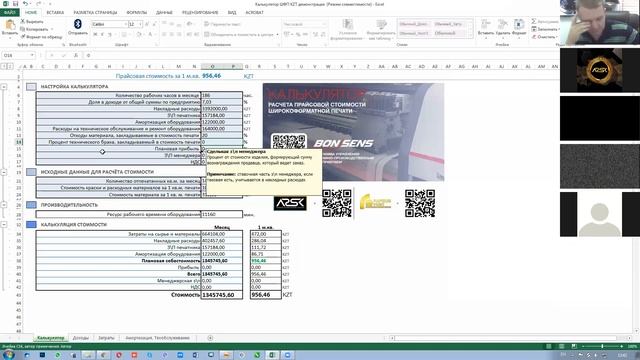640x360 pixels.
Task: Select outline level 1 button
Action: pos(4,66)
